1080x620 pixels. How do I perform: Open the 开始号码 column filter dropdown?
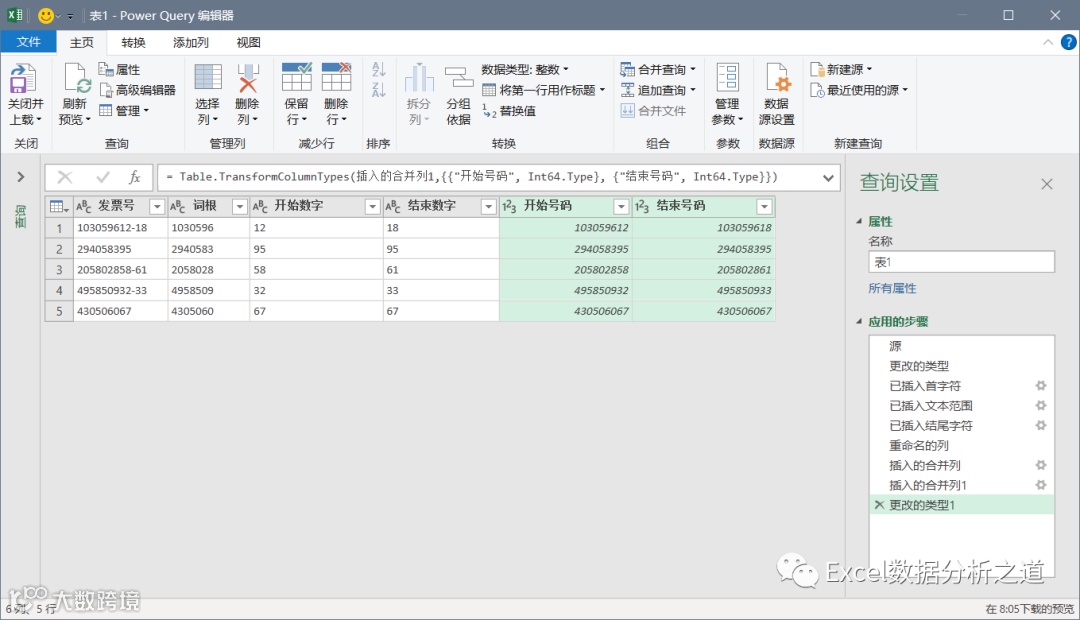pyautogui.click(x=621, y=207)
